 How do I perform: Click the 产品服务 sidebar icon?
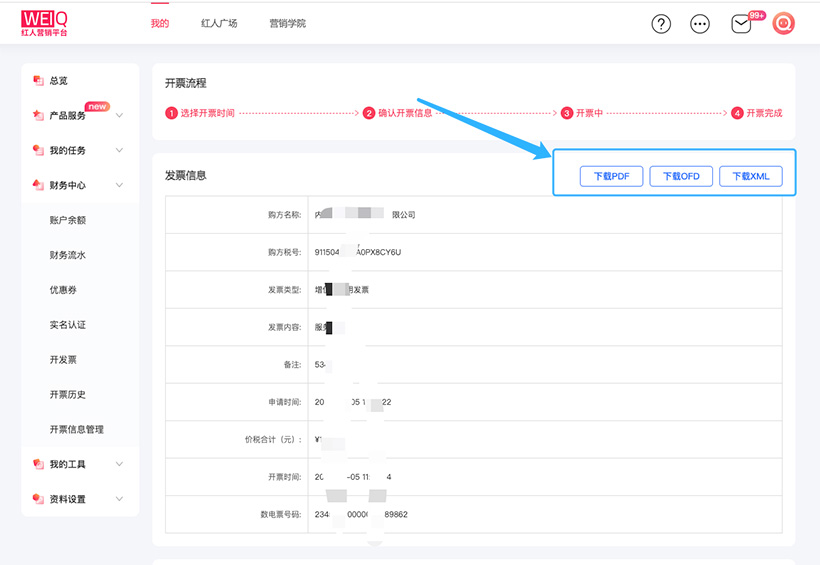click(38, 116)
